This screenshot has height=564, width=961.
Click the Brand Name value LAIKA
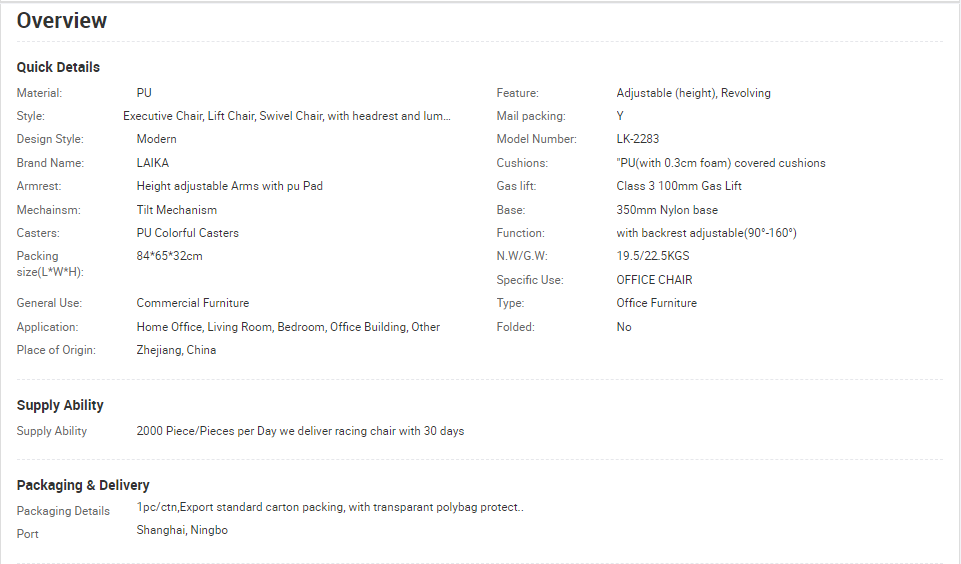pyautogui.click(x=153, y=163)
